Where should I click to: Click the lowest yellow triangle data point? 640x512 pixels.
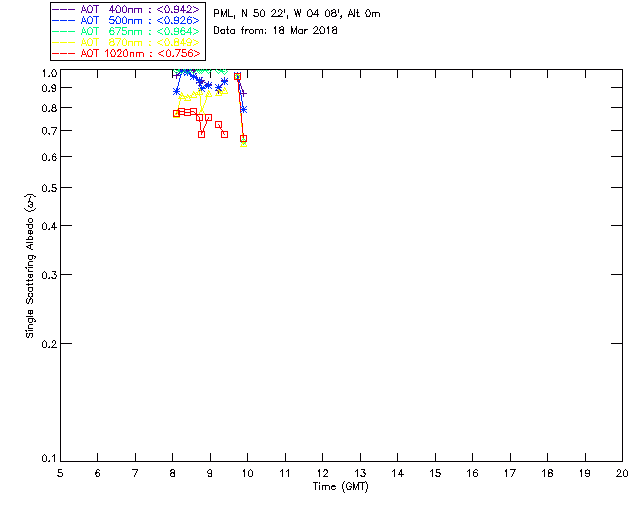click(x=244, y=143)
